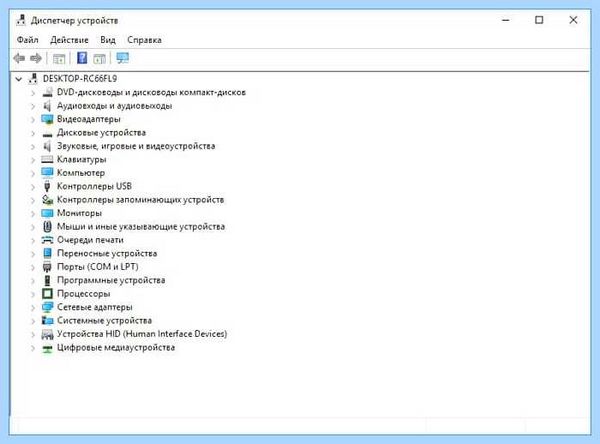Select the Клавиатуры text
Image resolution: width=600 pixels, height=444 pixels.
click(x=82, y=159)
